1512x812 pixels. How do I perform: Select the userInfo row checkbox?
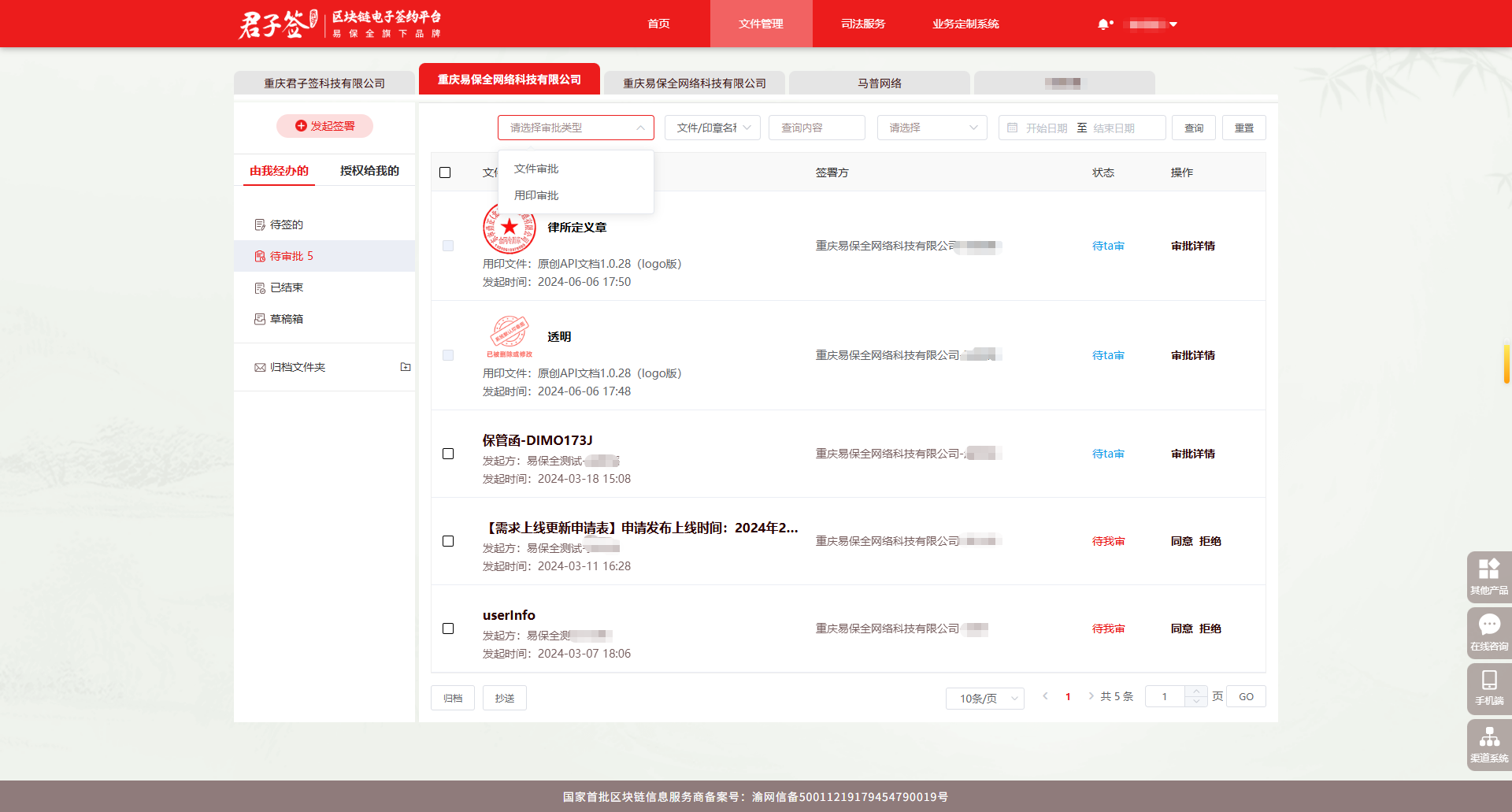[x=448, y=628]
